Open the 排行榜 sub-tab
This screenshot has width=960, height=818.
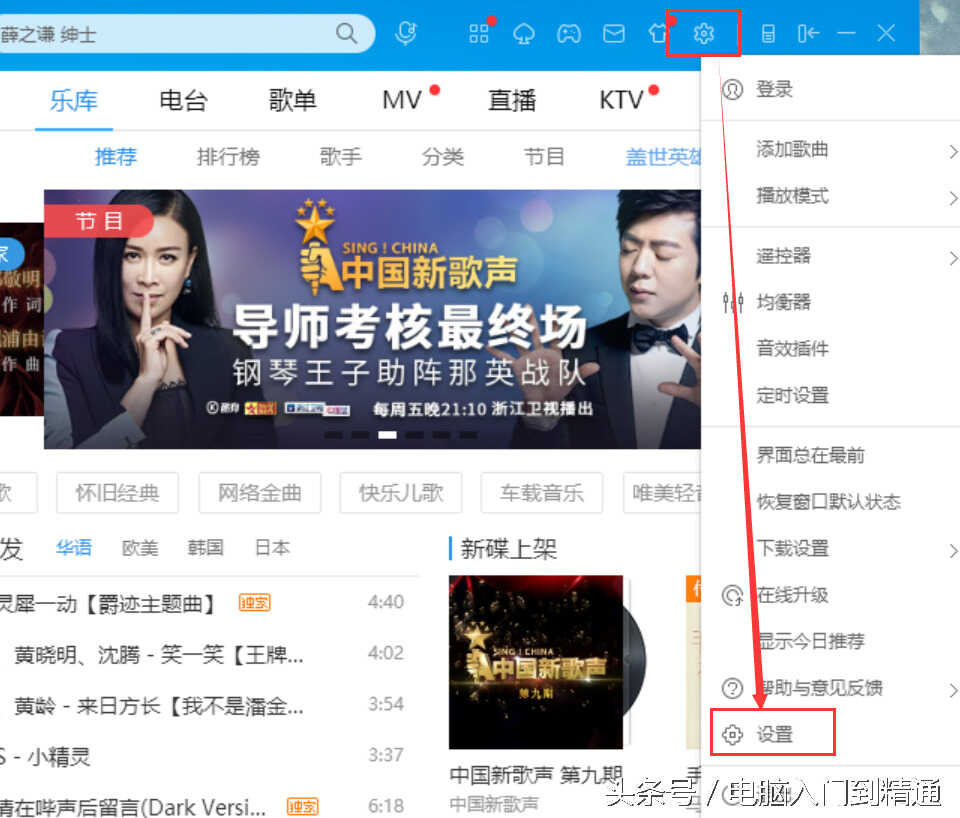pos(228,157)
